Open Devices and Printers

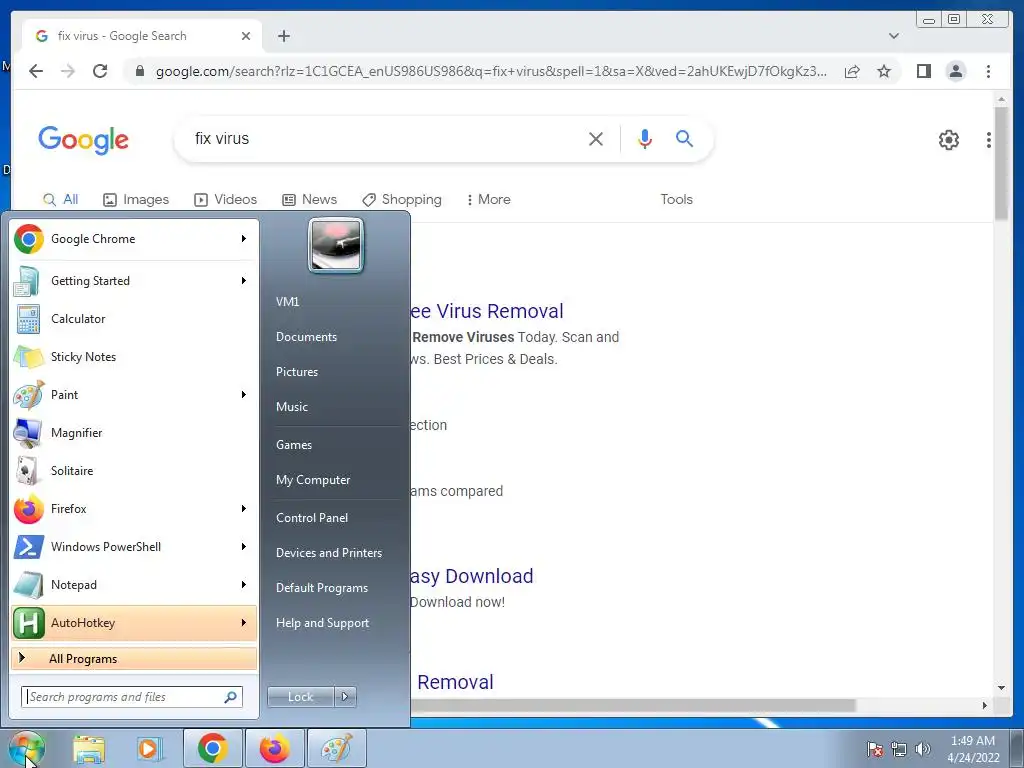pyautogui.click(x=328, y=552)
